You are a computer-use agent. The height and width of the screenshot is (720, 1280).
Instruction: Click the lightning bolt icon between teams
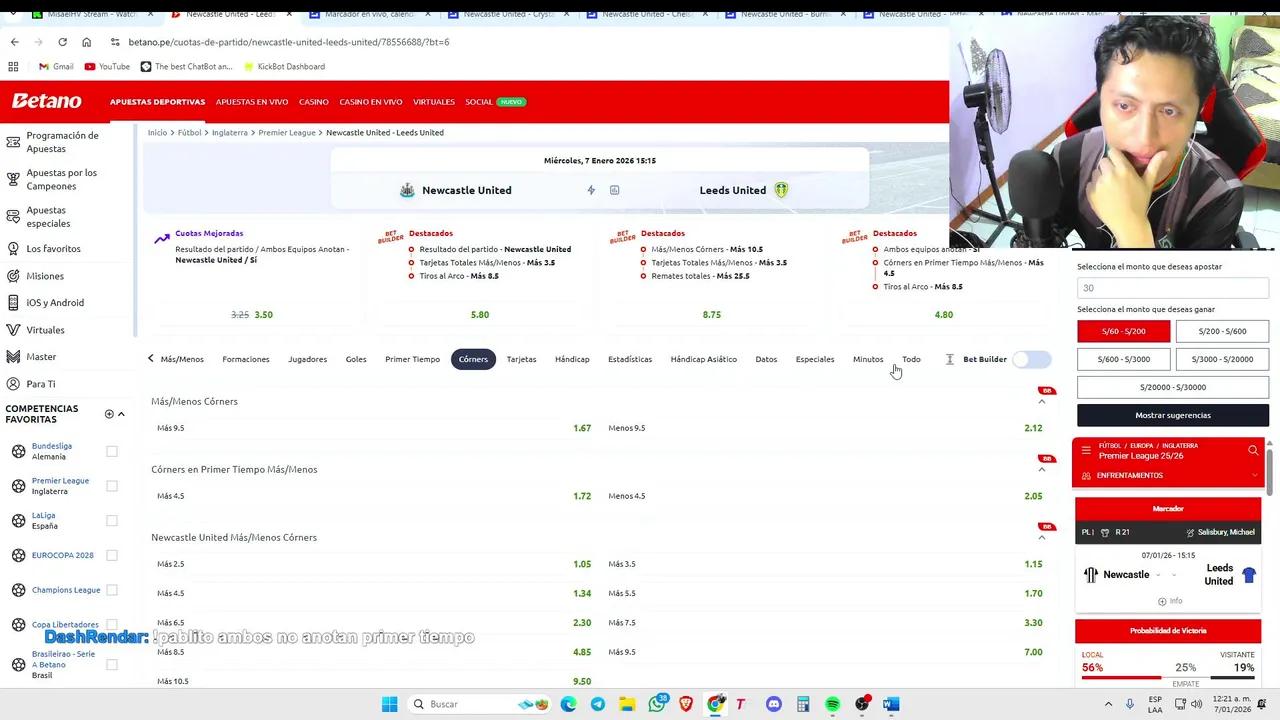(591, 190)
